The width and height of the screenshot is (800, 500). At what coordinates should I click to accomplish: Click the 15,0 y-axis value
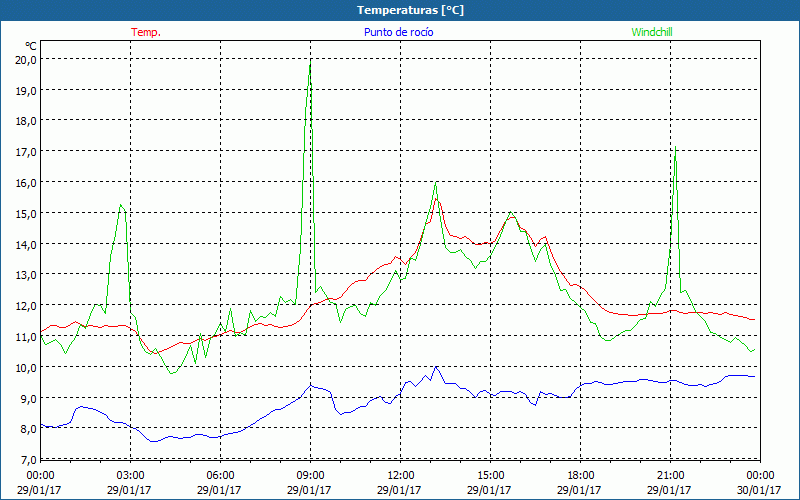click(x=27, y=213)
